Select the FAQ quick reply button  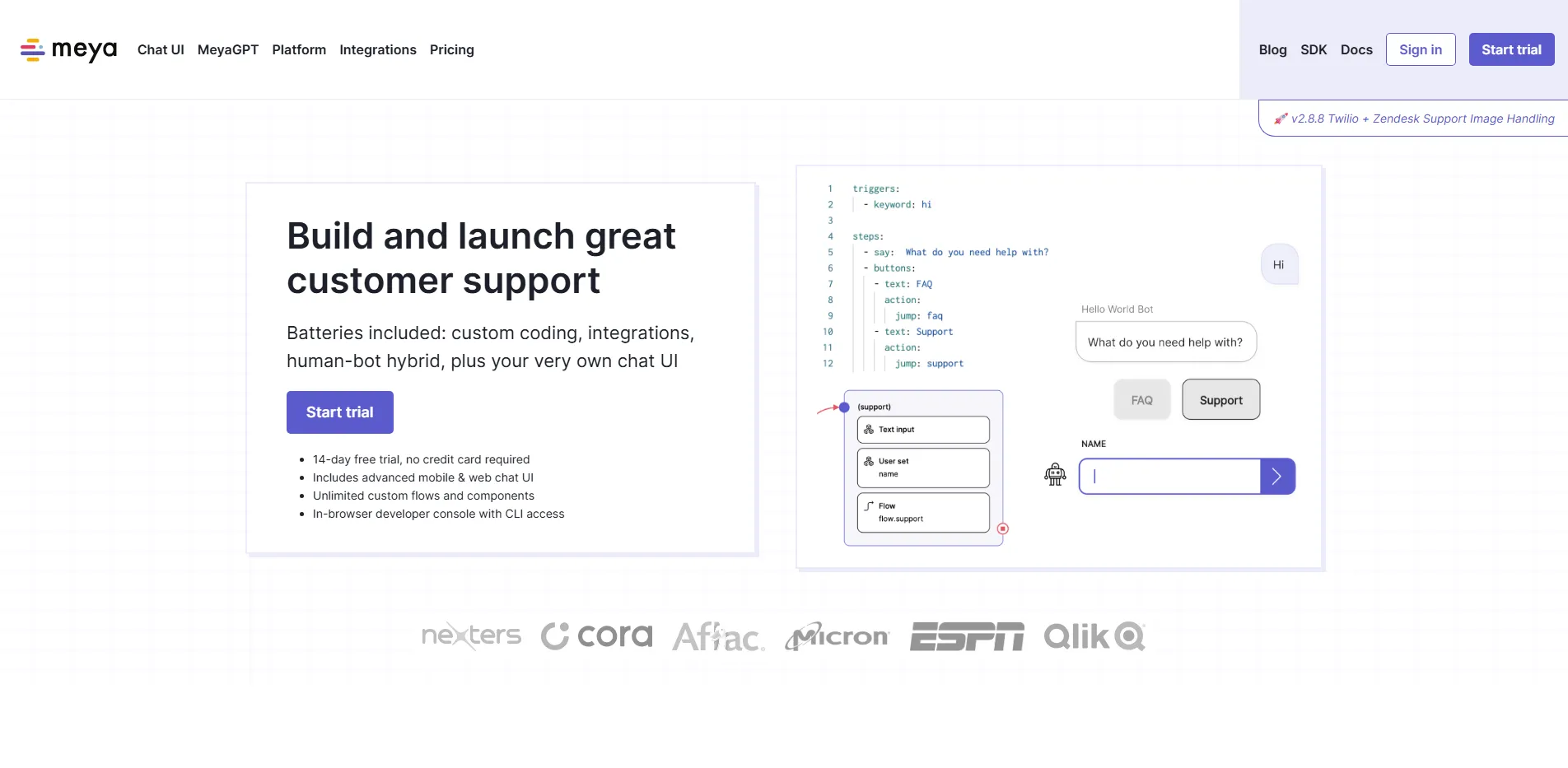[x=1141, y=399]
